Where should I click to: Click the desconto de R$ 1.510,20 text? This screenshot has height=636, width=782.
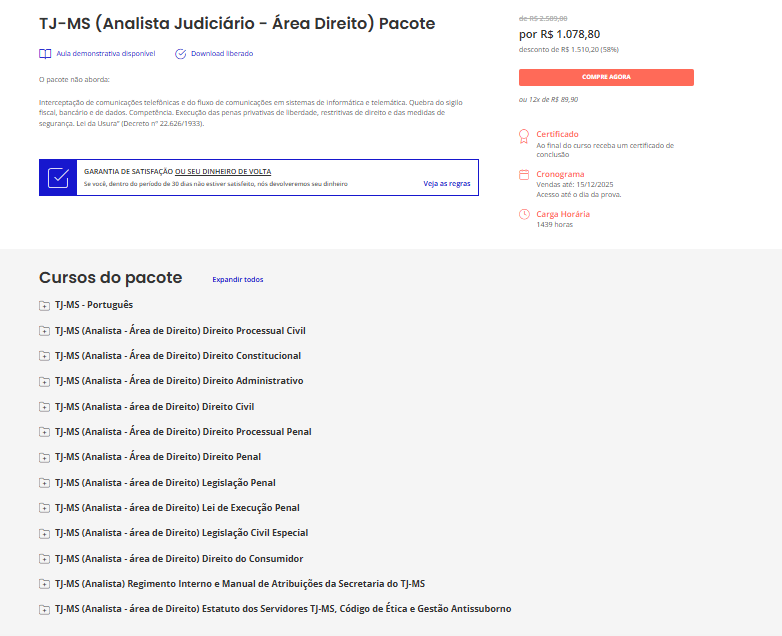[569, 49]
